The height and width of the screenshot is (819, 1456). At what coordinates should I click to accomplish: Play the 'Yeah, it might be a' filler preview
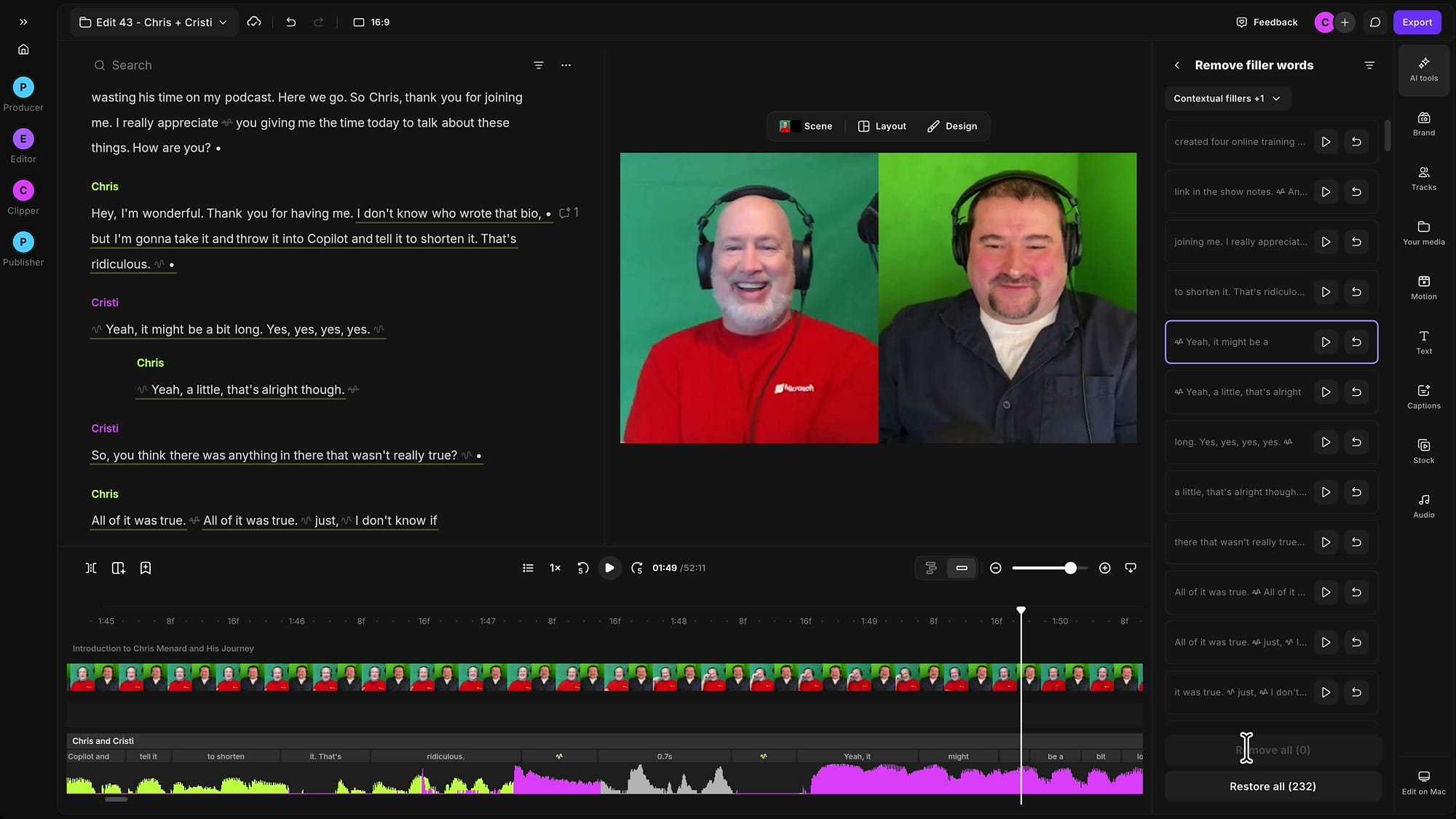(x=1326, y=341)
